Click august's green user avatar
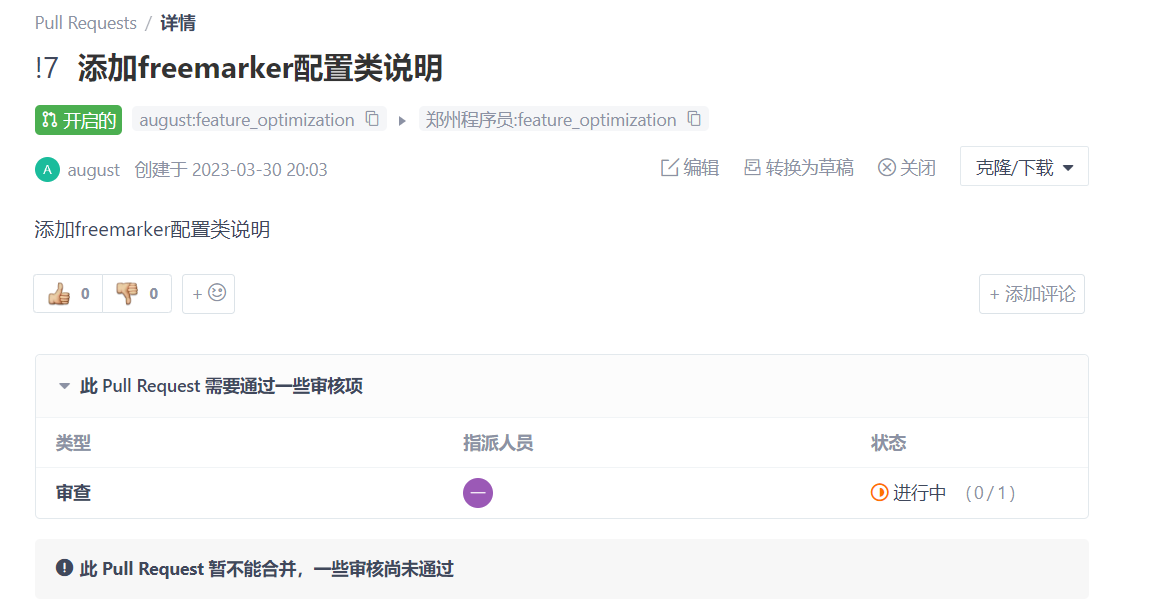The width and height of the screenshot is (1160, 607). [46, 169]
